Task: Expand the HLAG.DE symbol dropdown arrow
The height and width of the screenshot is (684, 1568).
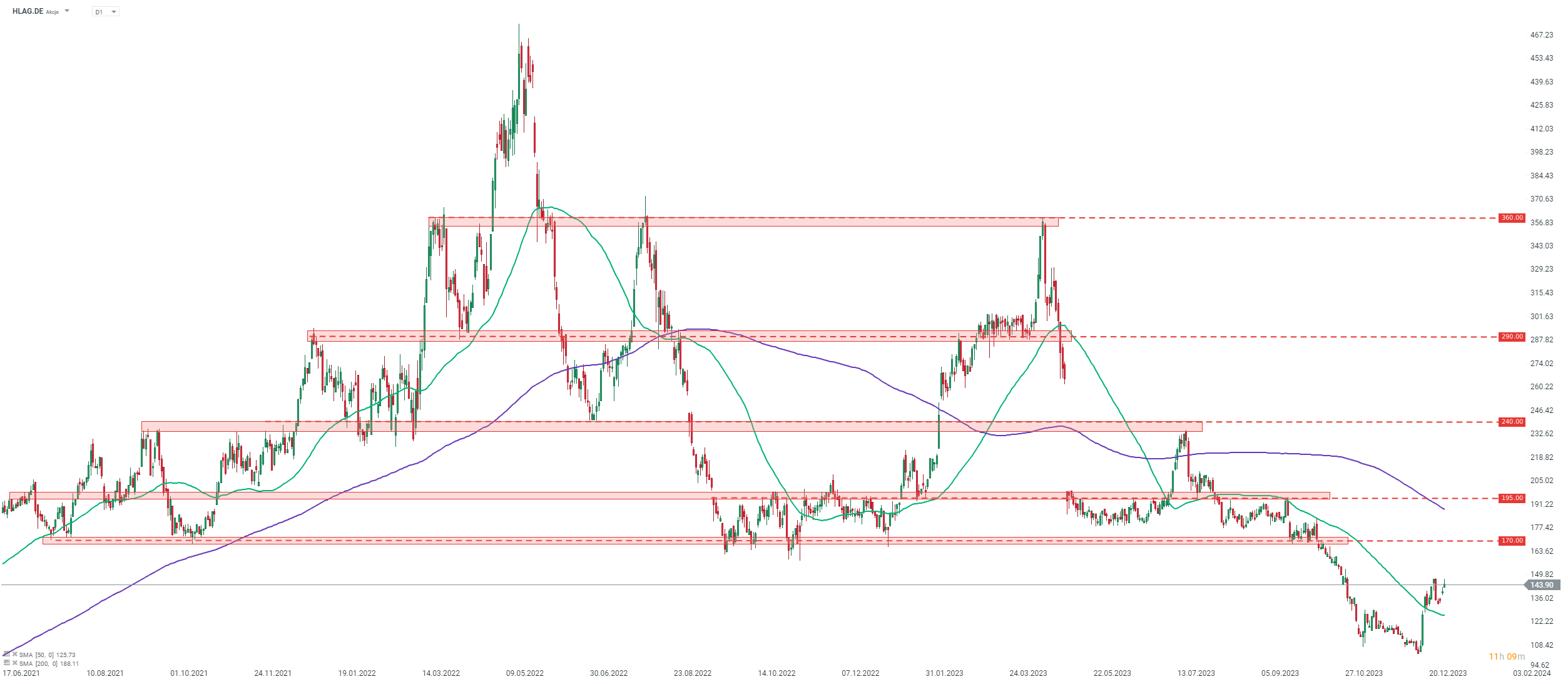Action: click(67, 11)
